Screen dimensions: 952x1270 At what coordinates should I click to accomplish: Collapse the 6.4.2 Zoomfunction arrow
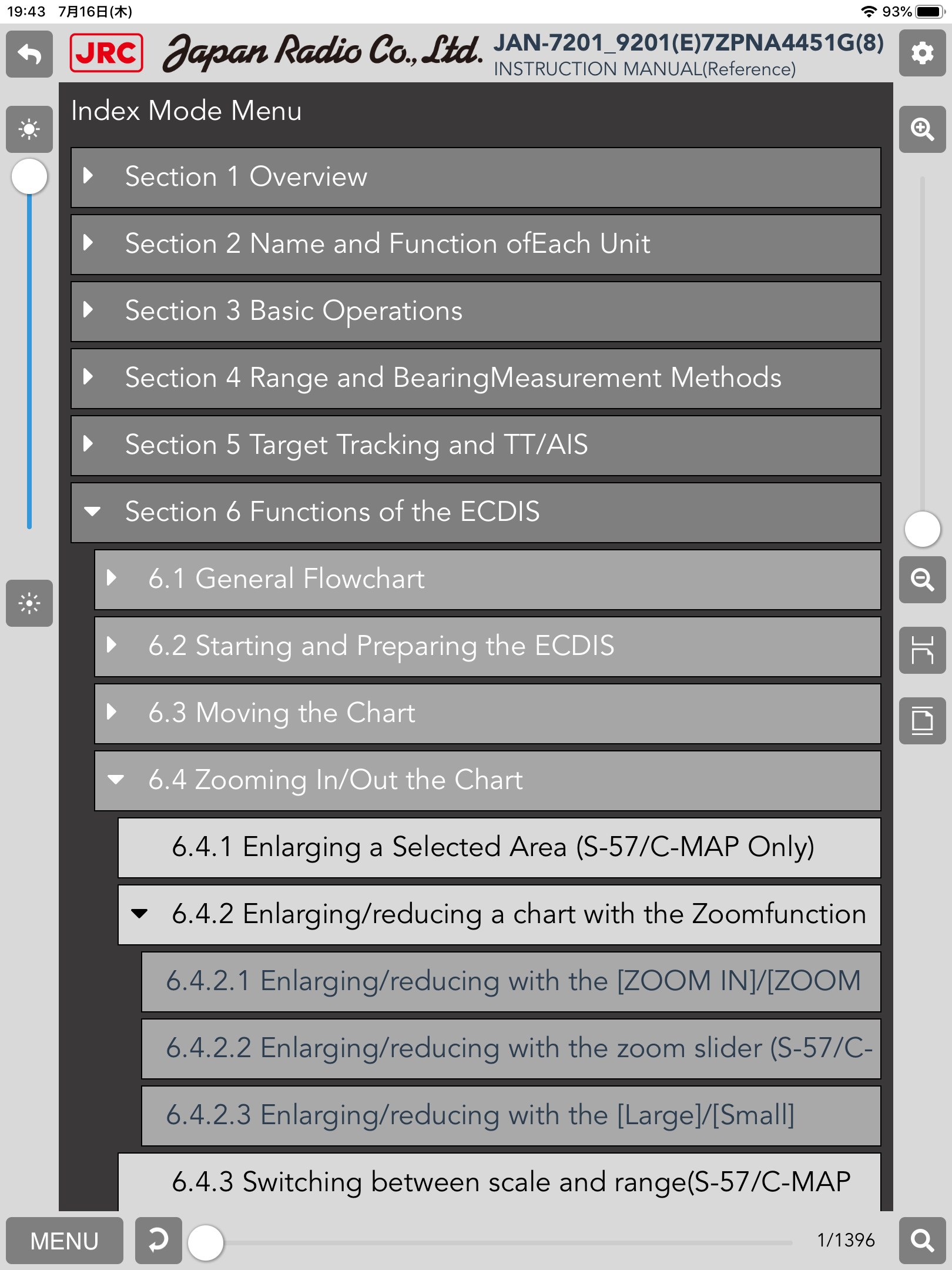(x=139, y=914)
